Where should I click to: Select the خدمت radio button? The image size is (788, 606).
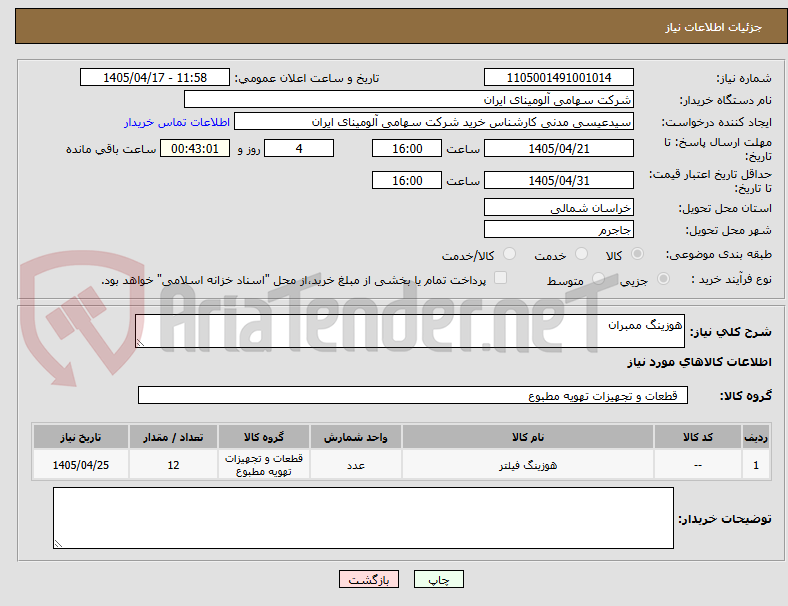click(581, 254)
